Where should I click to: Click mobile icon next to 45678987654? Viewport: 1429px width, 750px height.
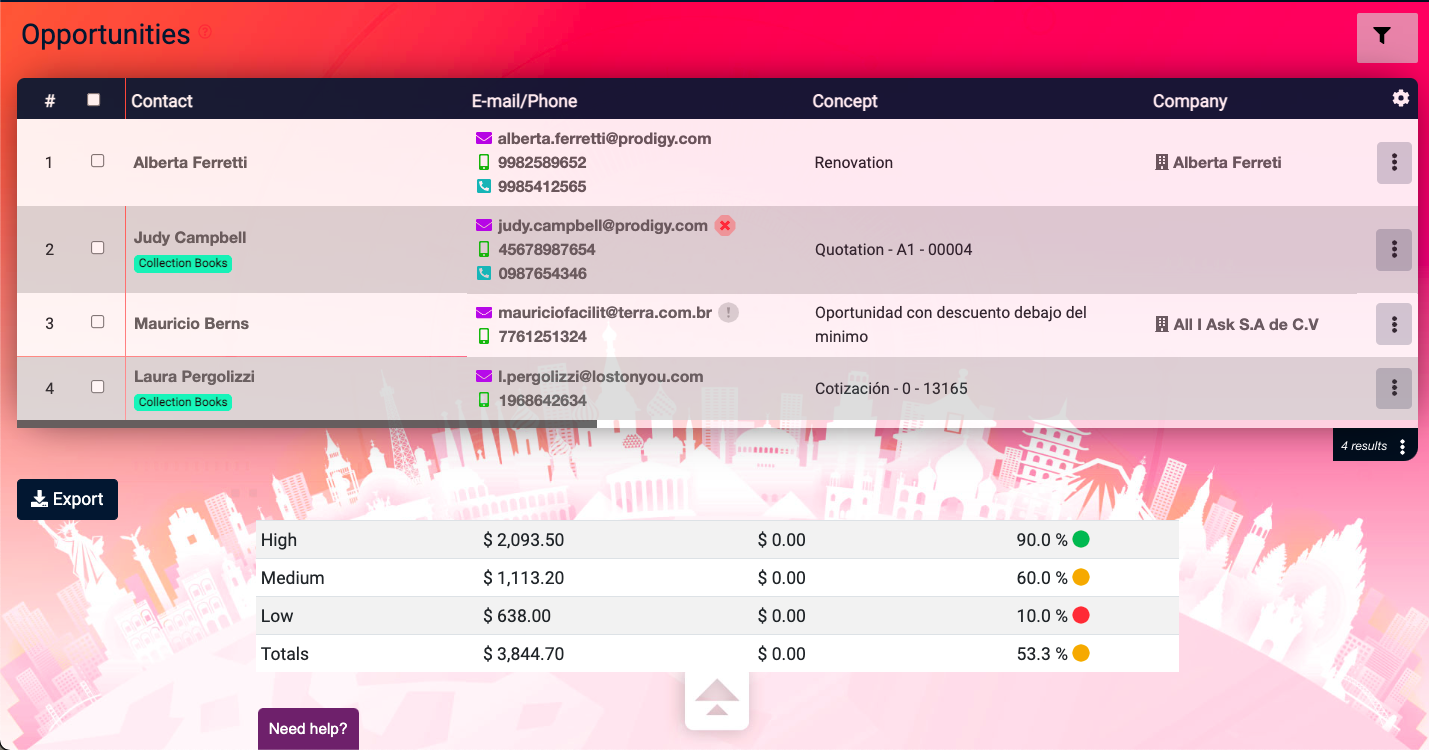(x=484, y=249)
